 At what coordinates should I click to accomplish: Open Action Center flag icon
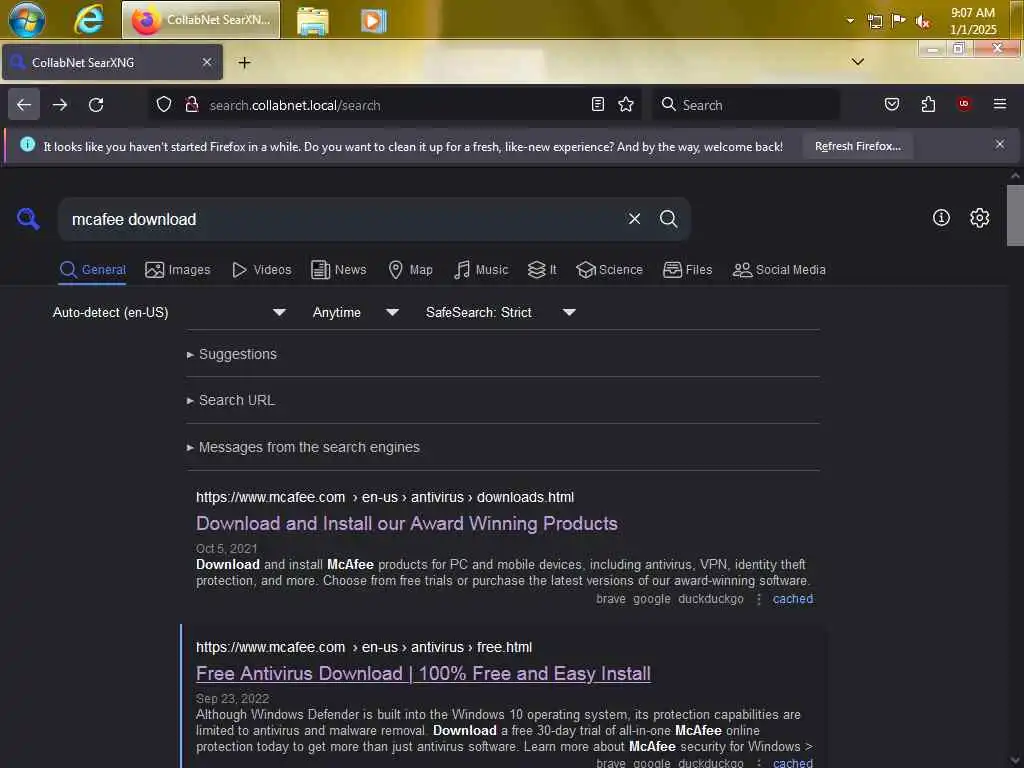899,20
